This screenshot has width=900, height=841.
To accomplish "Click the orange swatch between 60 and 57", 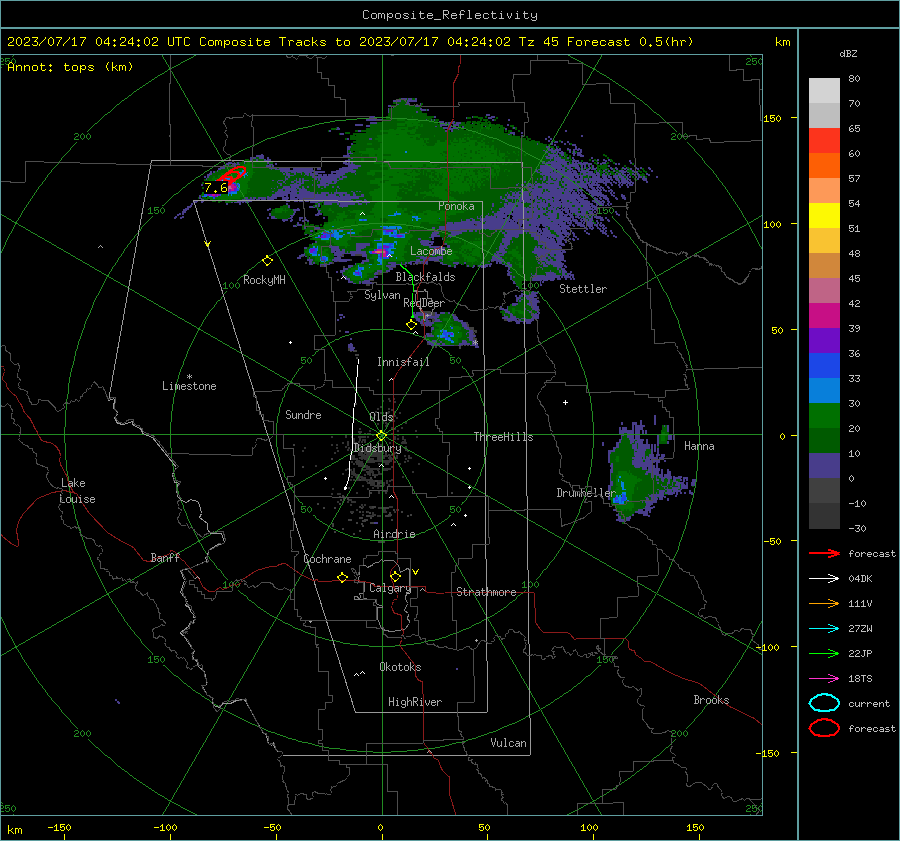I will (x=824, y=166).
